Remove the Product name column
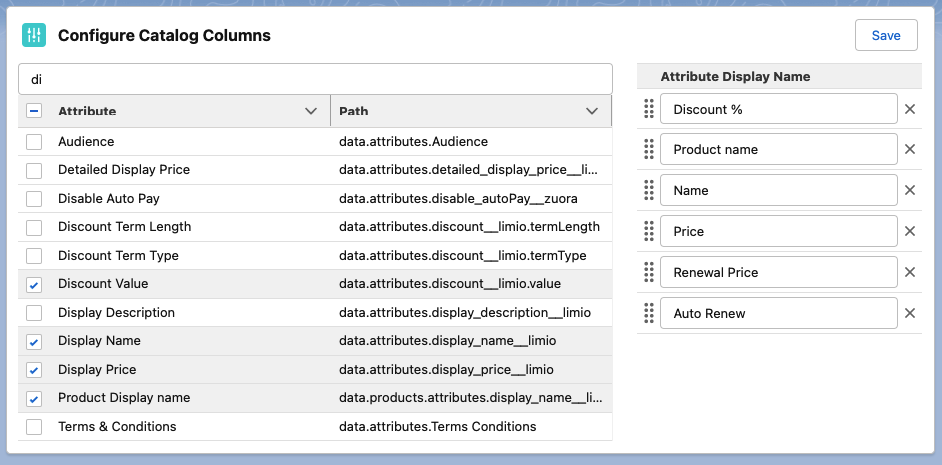942x465 pixels. click(910, 149)
